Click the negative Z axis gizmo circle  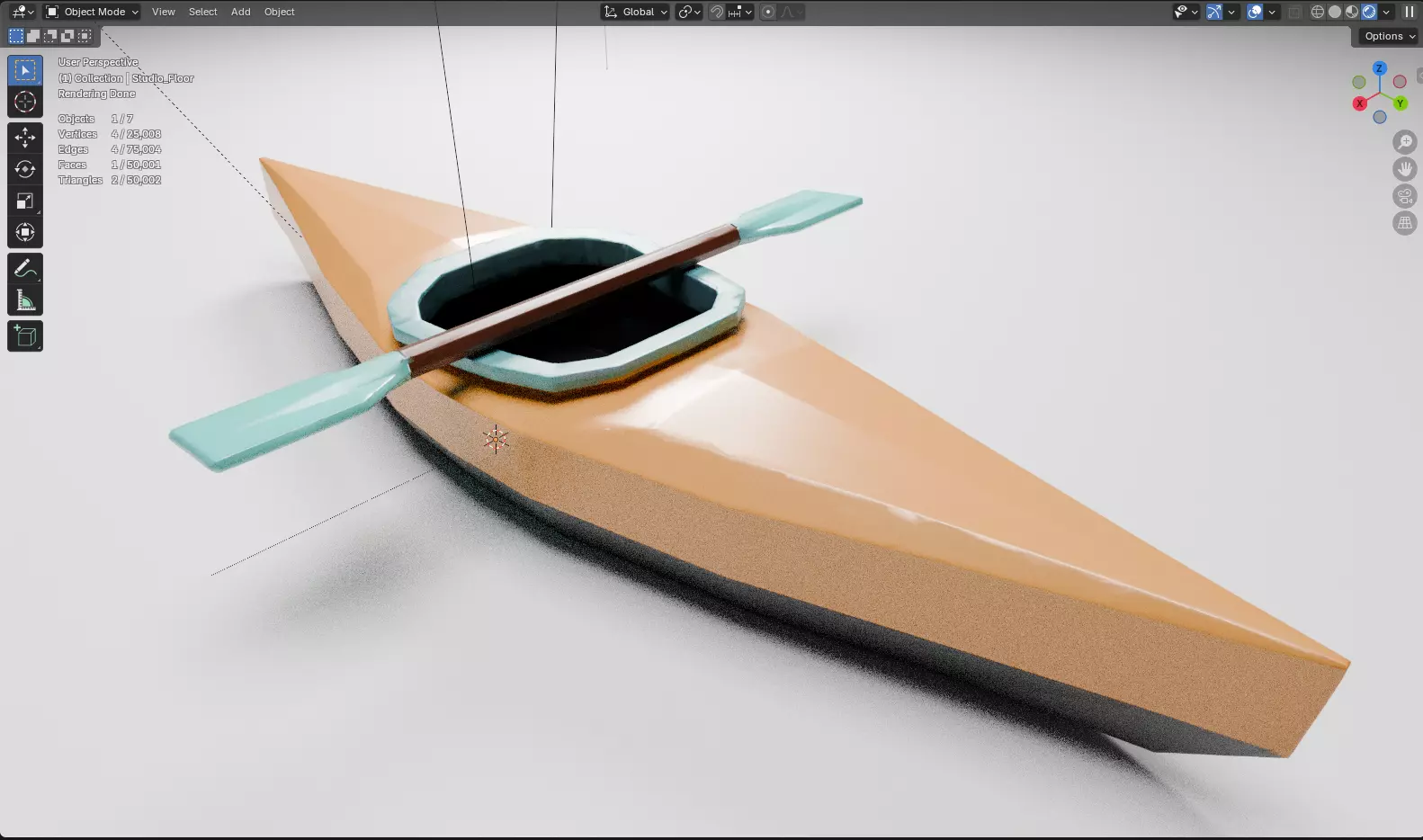pyautogui.click(x=1379, y=117)
